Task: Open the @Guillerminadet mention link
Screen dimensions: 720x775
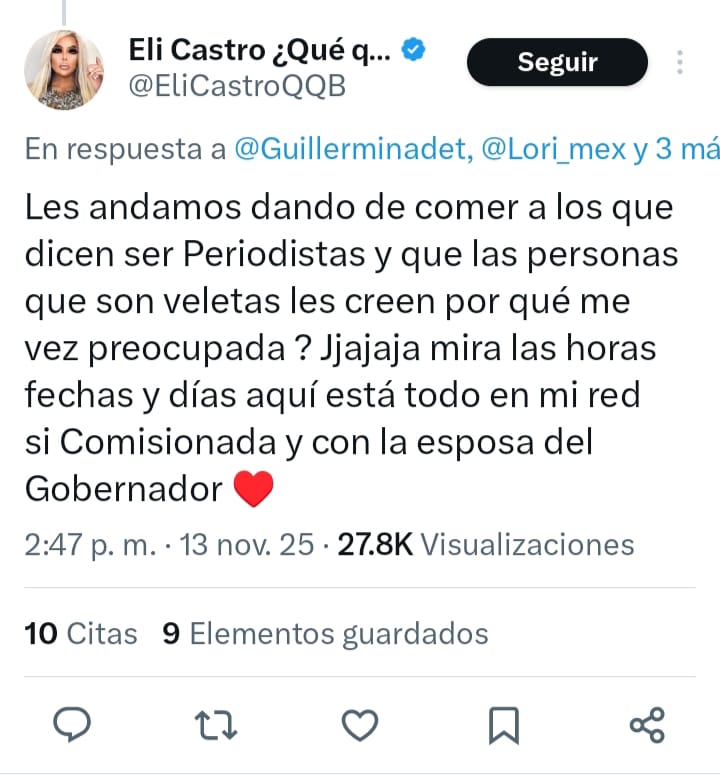Action: (353, 149)
